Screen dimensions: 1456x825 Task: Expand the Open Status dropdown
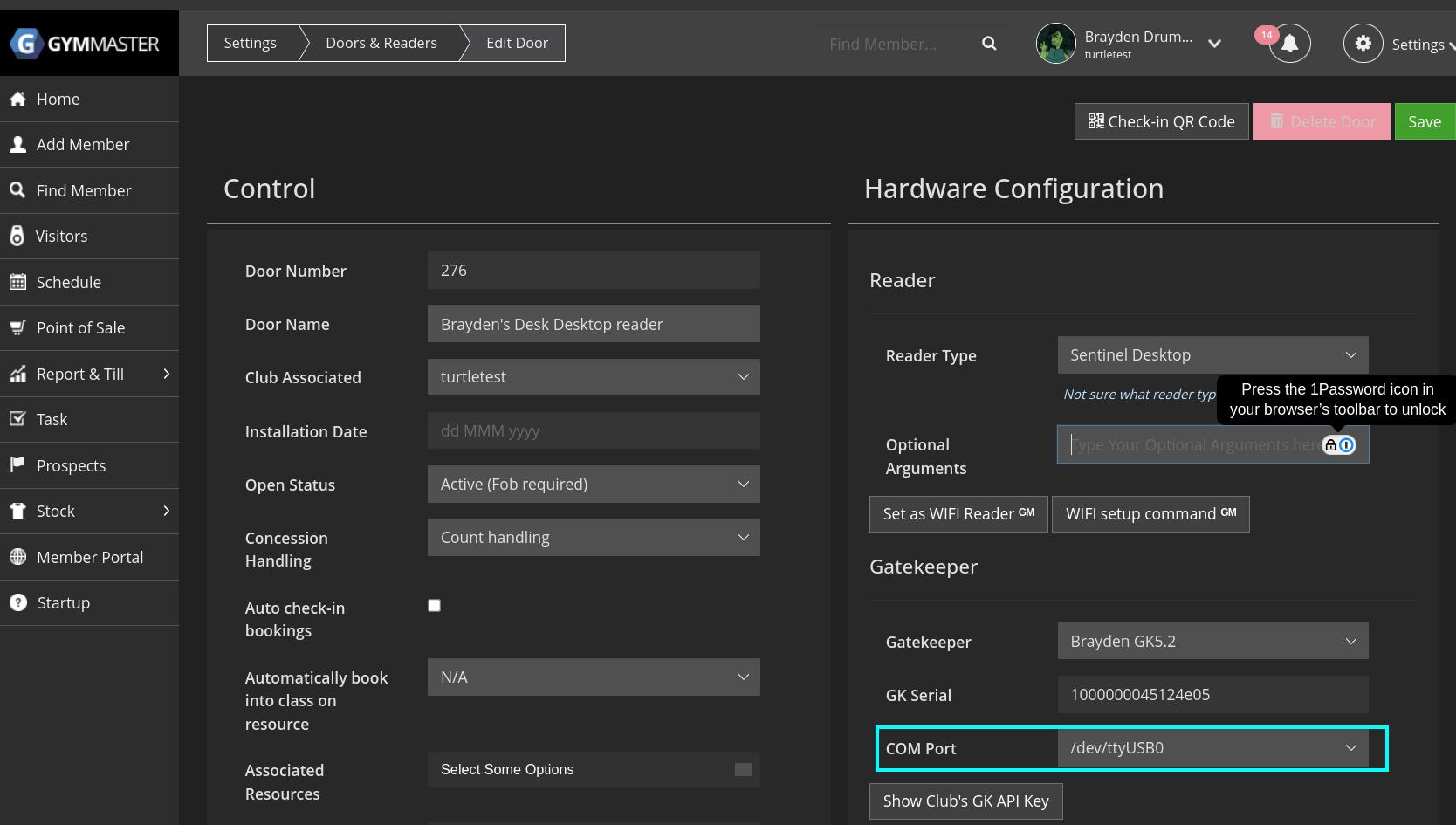(594, 485)
